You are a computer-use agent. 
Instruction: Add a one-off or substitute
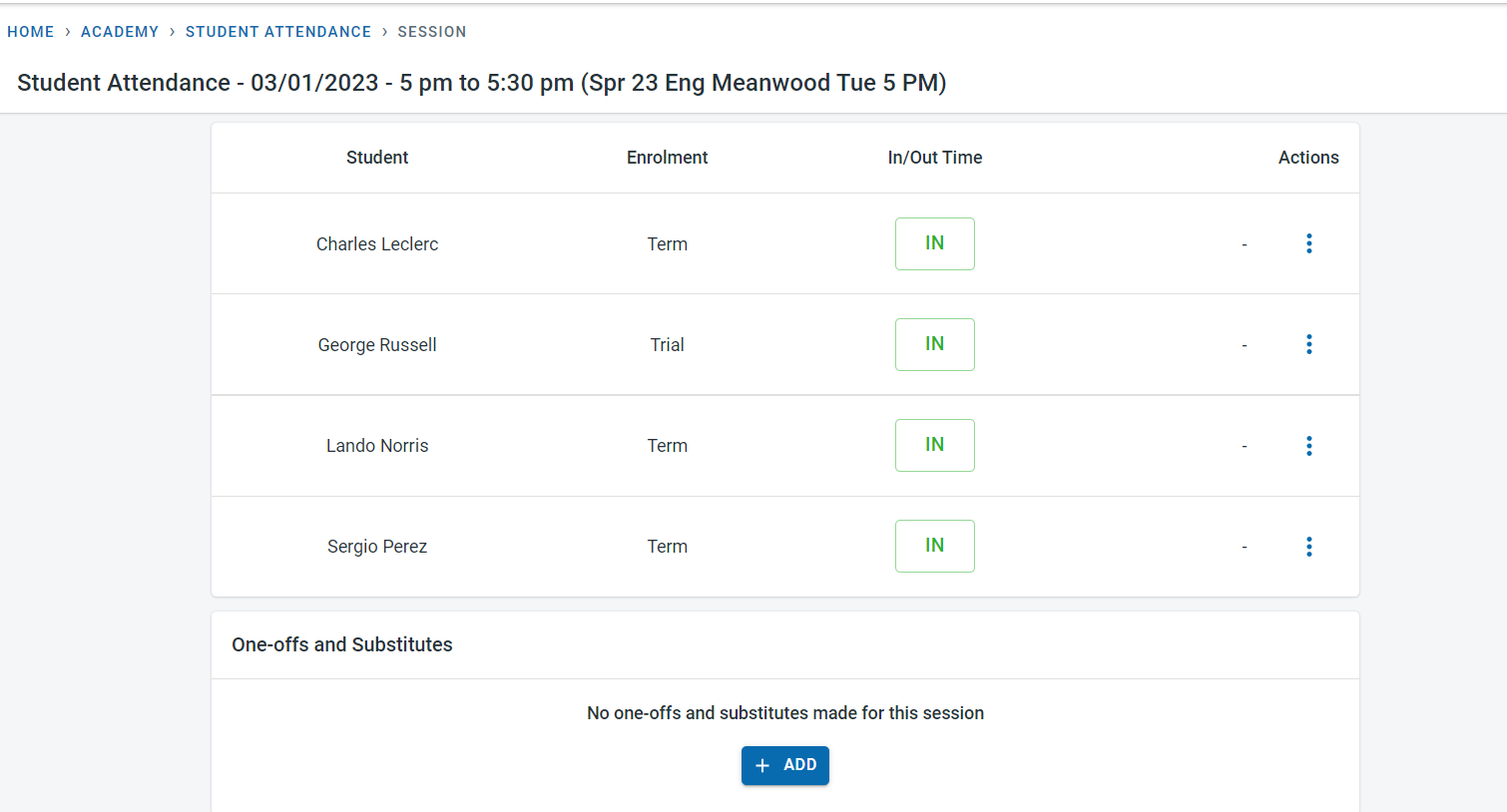(785, 765)
